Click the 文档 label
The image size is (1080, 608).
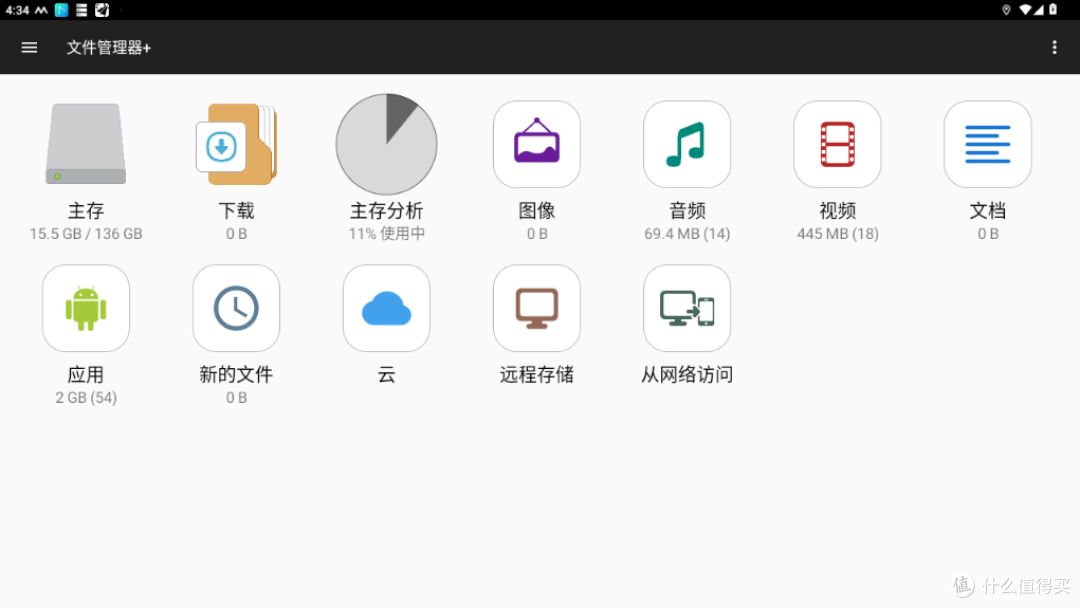coord(988,210)
